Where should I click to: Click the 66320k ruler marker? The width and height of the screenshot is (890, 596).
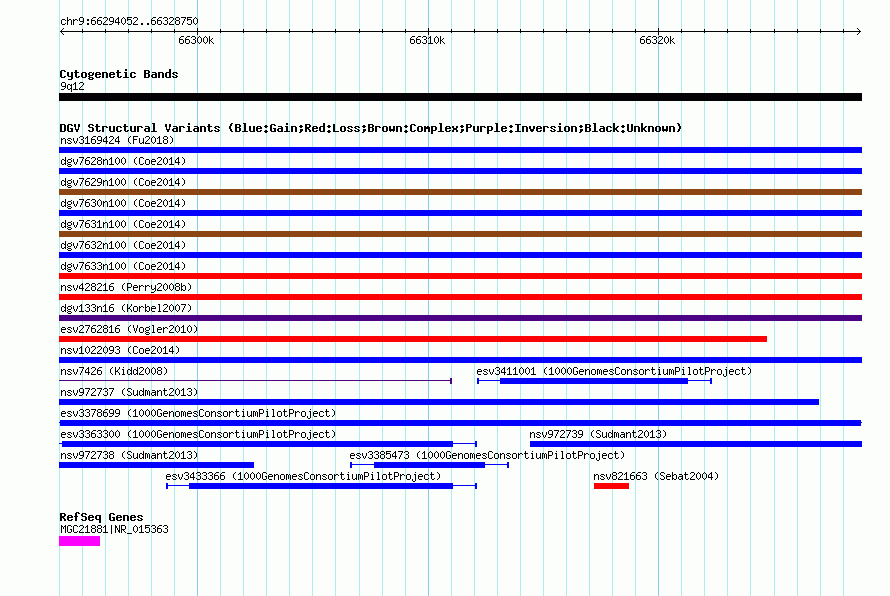click(x=657, y=40)
